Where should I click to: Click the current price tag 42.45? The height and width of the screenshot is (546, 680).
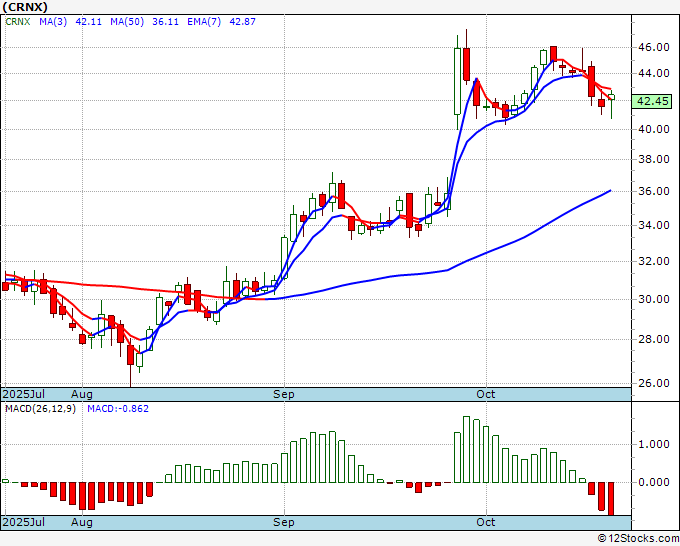point(653,101)
